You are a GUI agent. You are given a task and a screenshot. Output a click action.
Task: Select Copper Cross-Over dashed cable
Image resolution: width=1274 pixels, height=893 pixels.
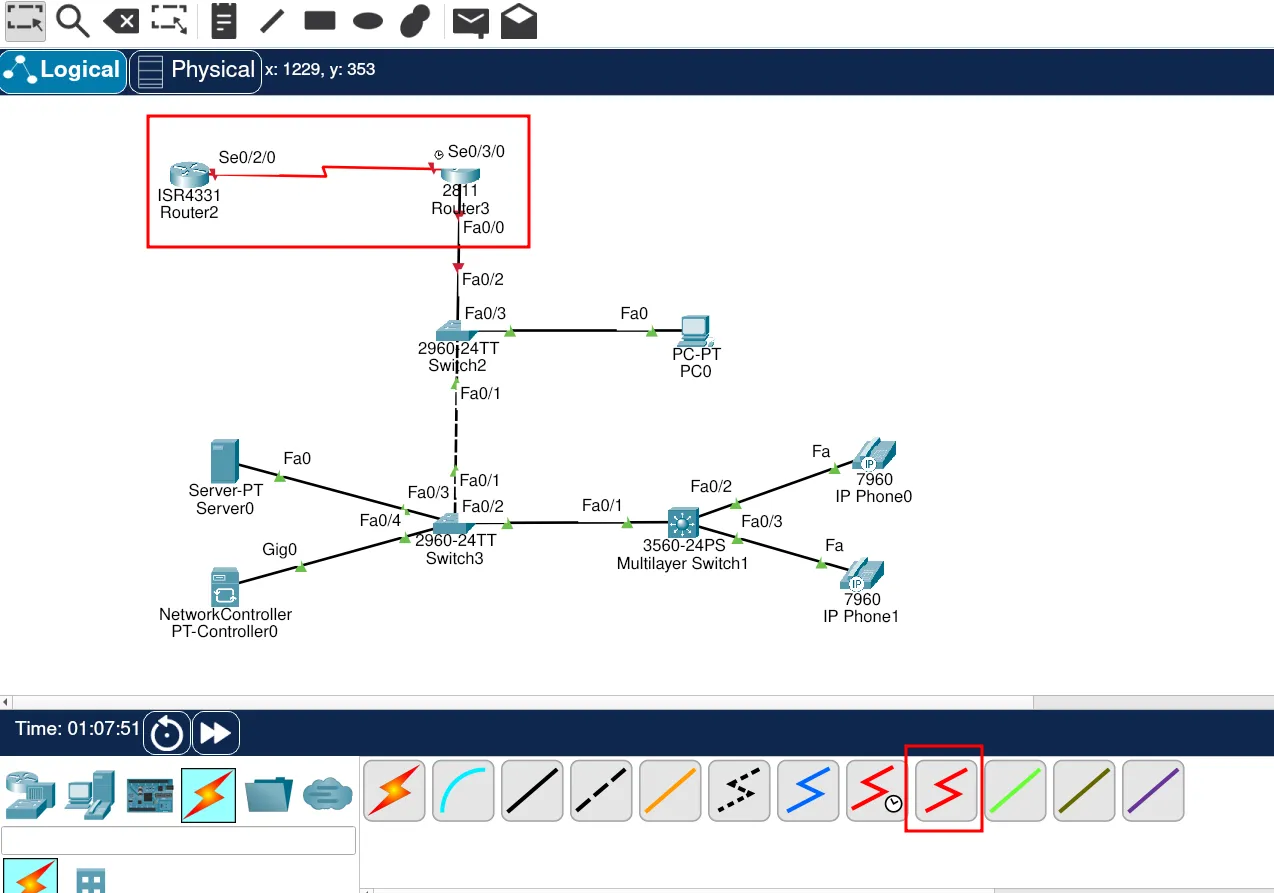click(601, 790)
